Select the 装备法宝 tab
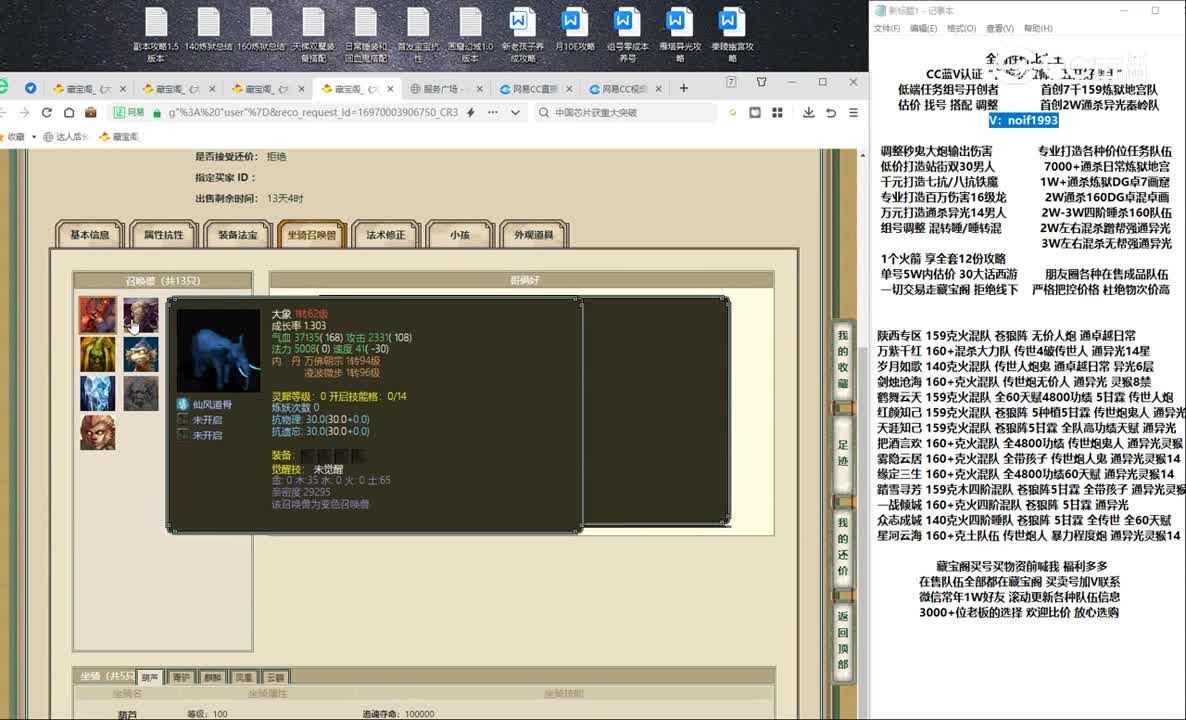This screenshot has width=1186, height=720. (x=238, y=234)
